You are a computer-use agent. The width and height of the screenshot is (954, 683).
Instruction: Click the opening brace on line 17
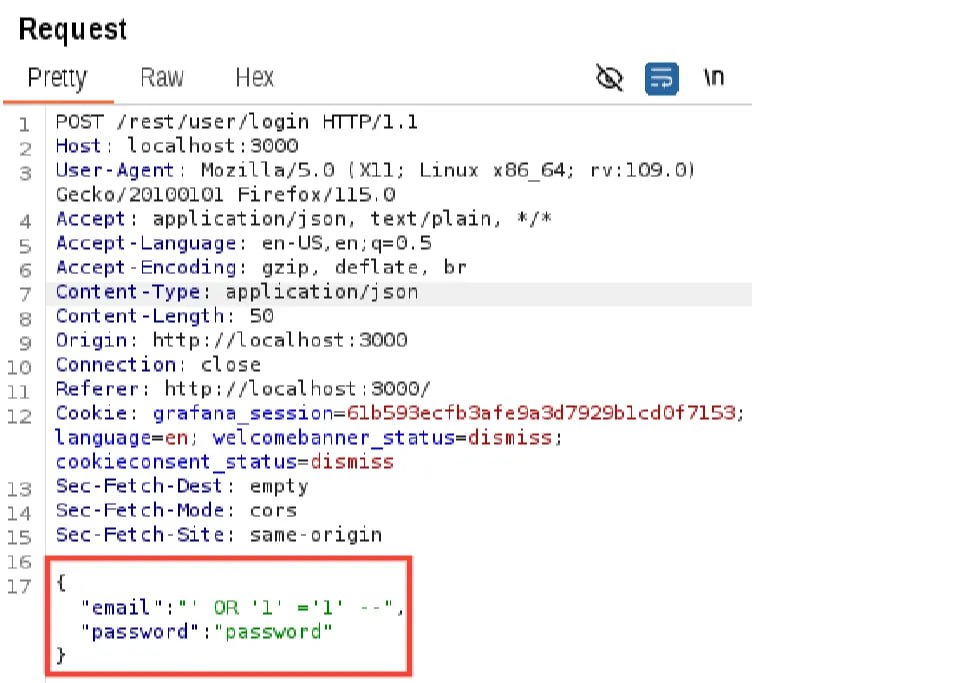[x=61, y=583]
